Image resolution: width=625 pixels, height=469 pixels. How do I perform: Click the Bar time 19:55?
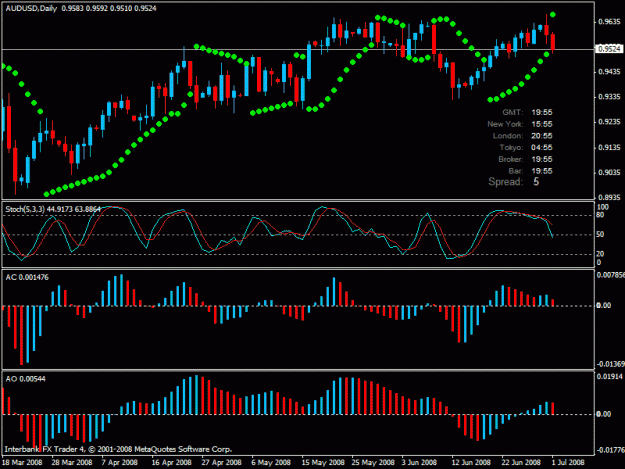pos(542,171)
